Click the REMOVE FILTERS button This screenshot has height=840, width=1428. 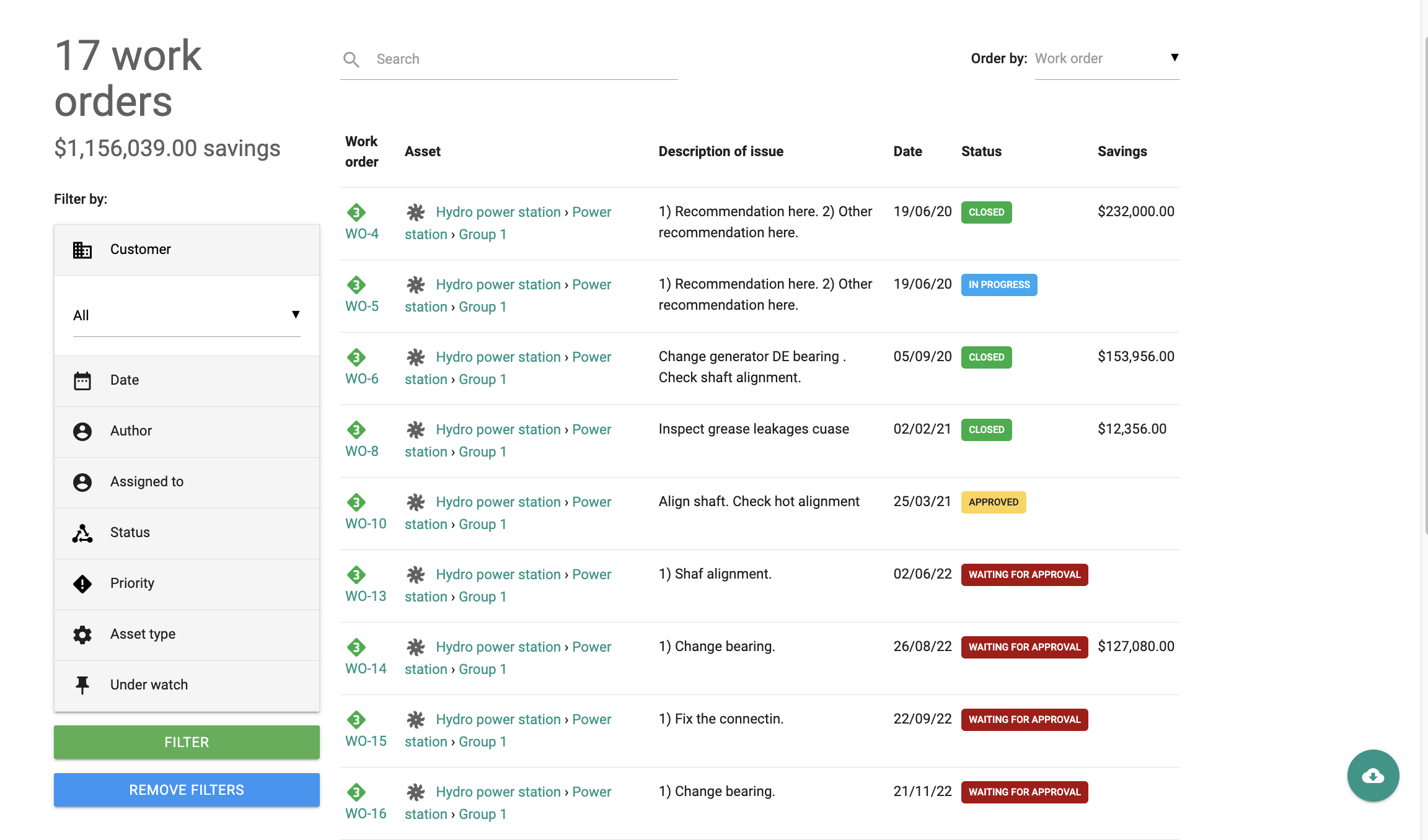186,790
